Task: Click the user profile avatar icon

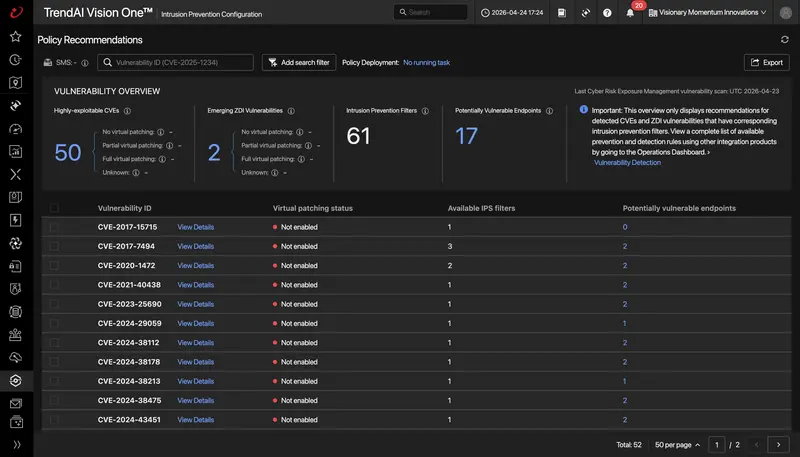Action: [786, 13]
